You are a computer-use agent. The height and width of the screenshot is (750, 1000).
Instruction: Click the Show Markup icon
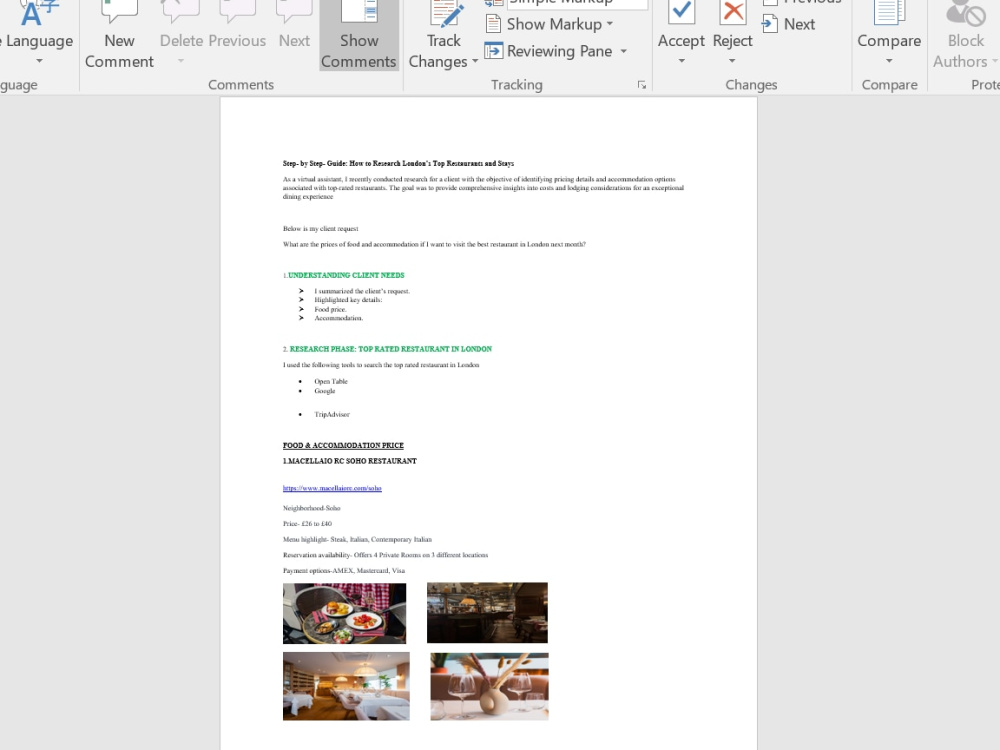click(x=493, y=24)
